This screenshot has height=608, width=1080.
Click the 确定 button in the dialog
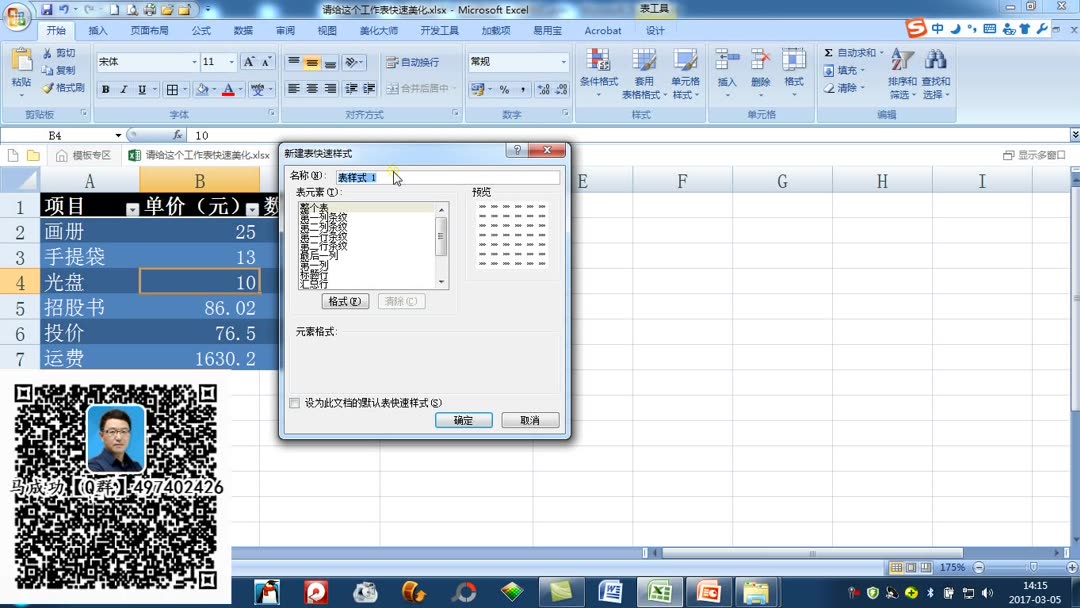463,420
